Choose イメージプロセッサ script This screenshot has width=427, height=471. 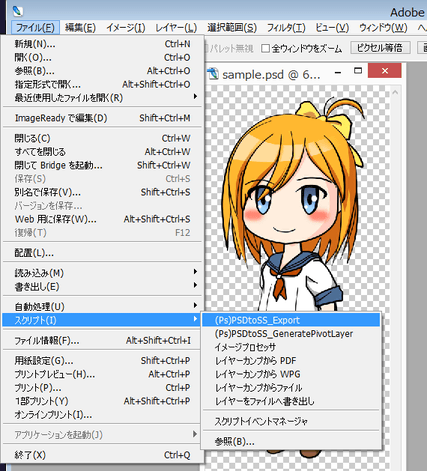291,347
